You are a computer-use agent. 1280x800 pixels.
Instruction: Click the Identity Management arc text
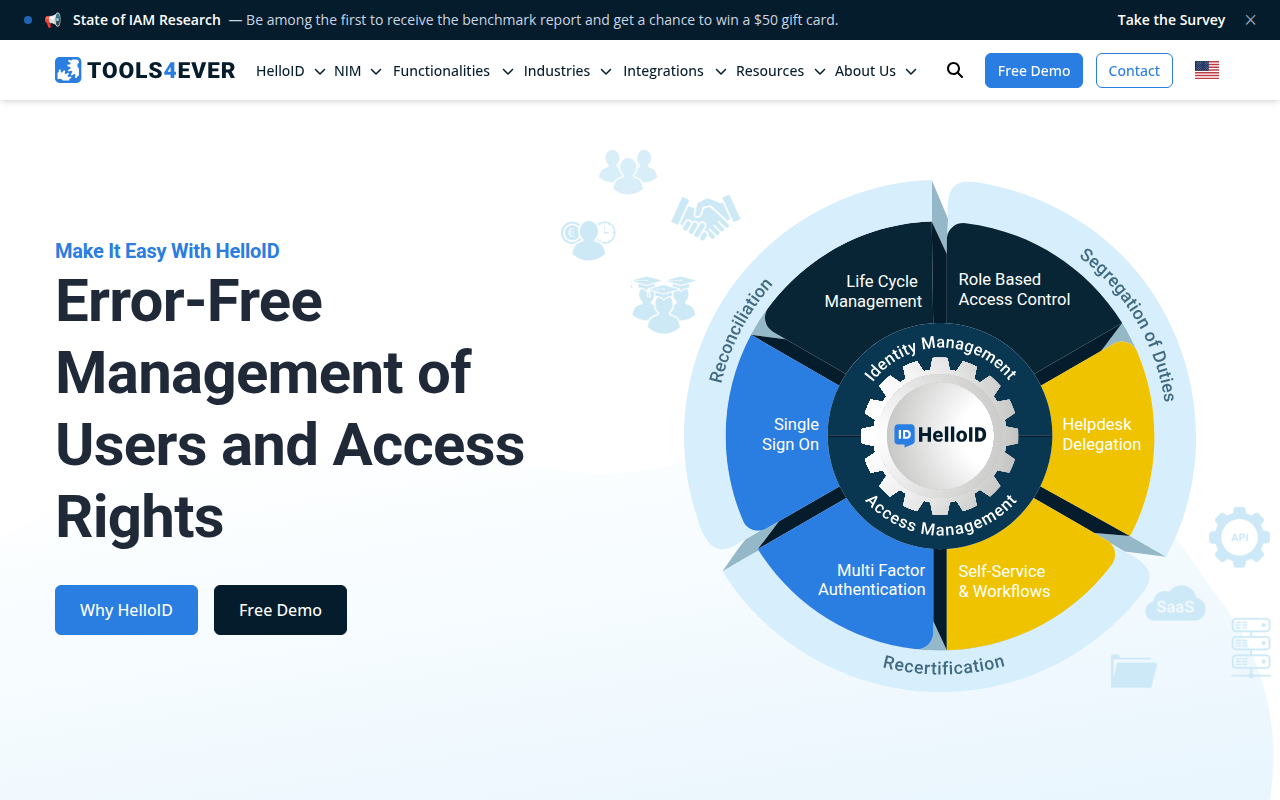tap(939, 356)
